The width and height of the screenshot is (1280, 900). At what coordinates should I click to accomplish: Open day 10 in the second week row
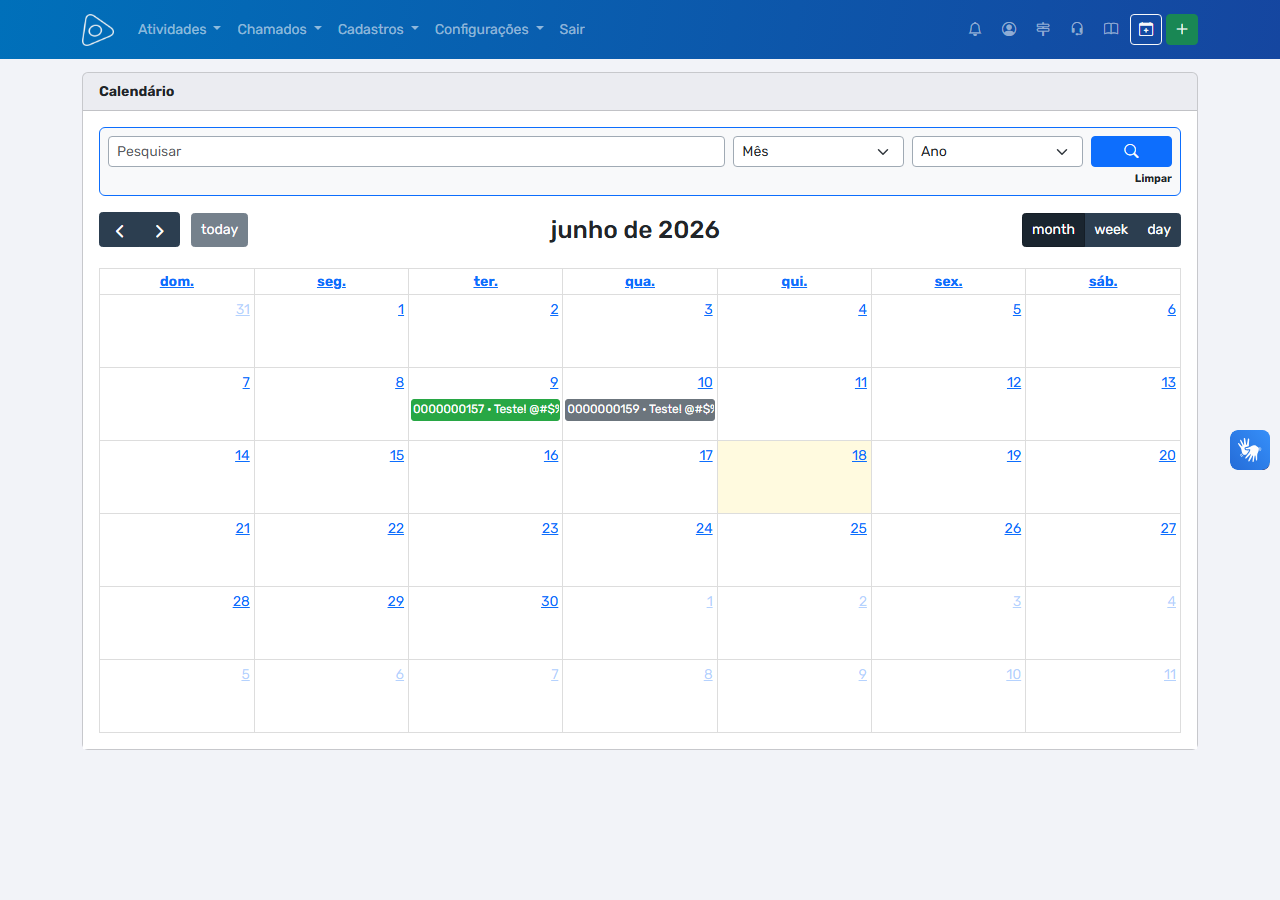pyautogui.click(x=705, y=383)
